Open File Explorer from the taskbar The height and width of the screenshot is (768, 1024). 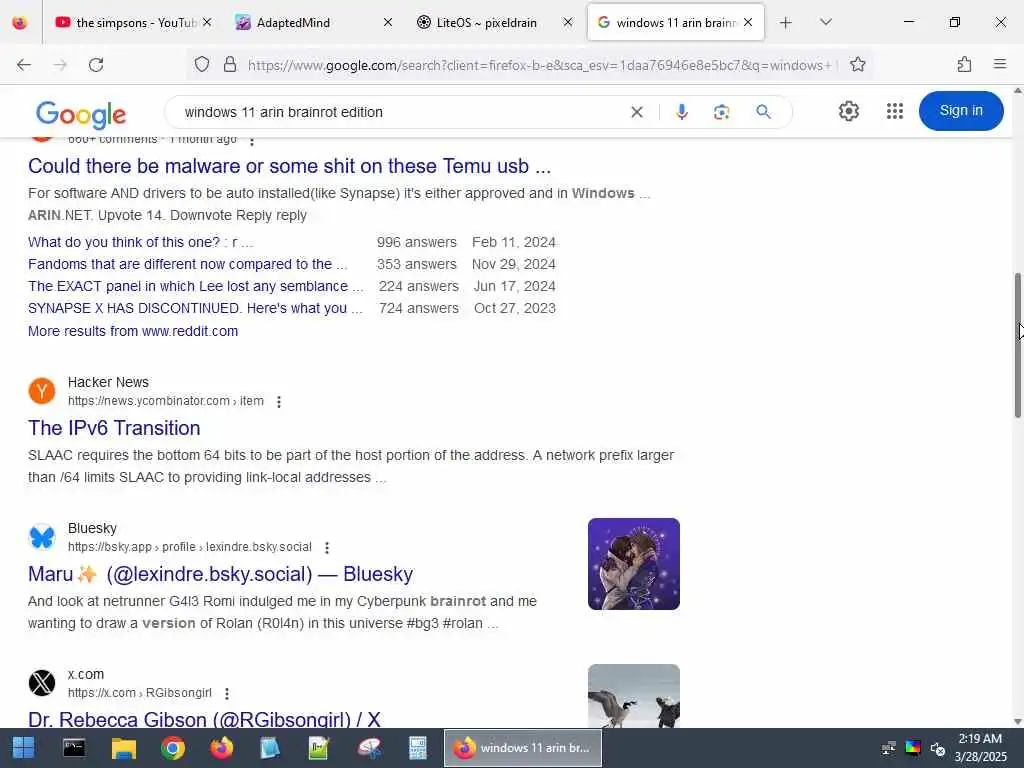(123, 748)
